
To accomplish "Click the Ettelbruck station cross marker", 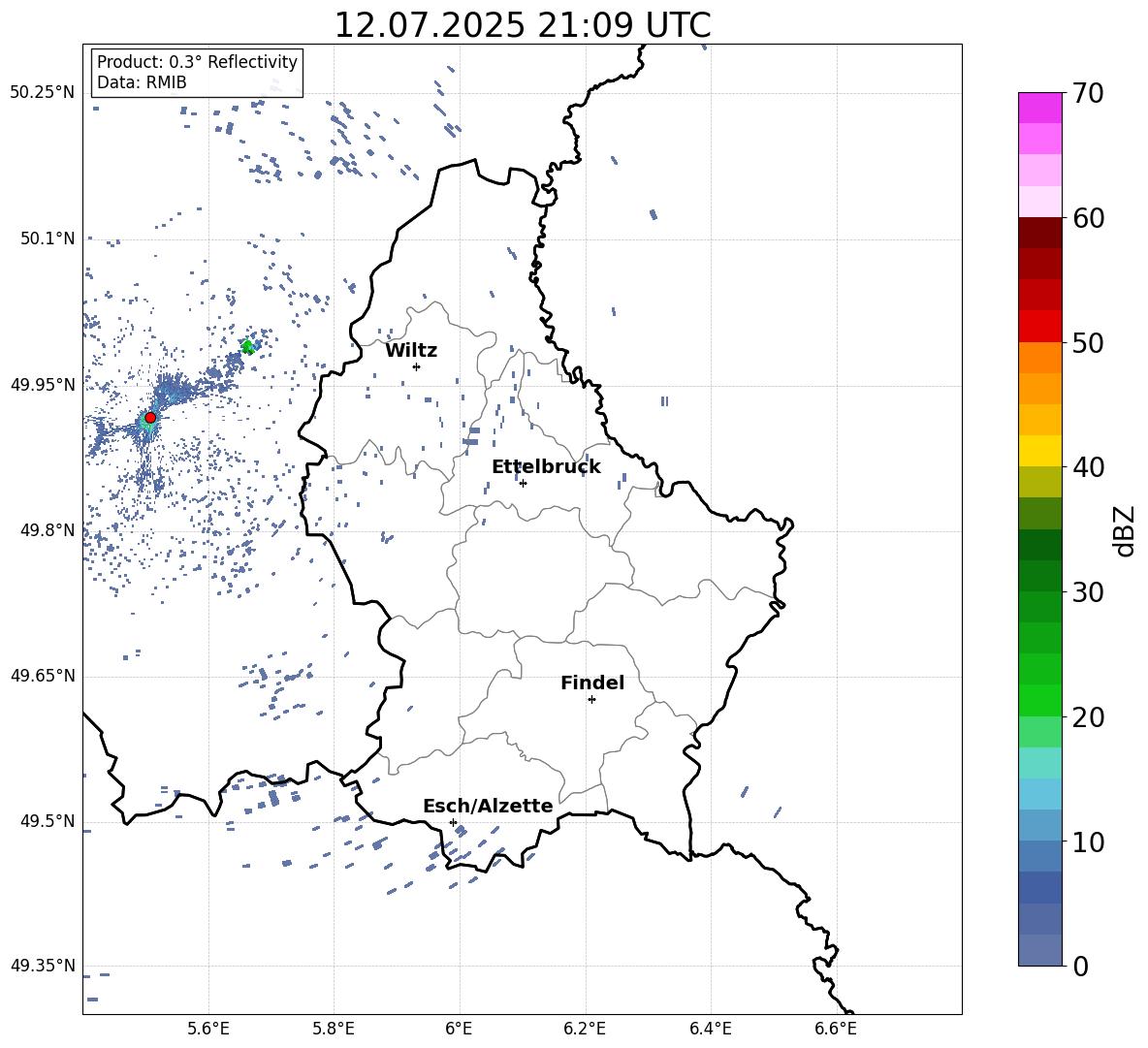I will tap(523, 483).
